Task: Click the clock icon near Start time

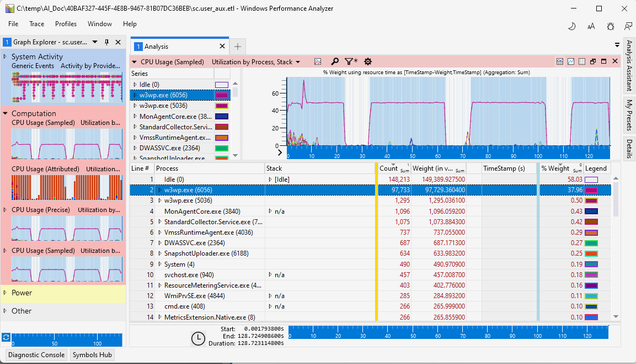Action: 198,338
